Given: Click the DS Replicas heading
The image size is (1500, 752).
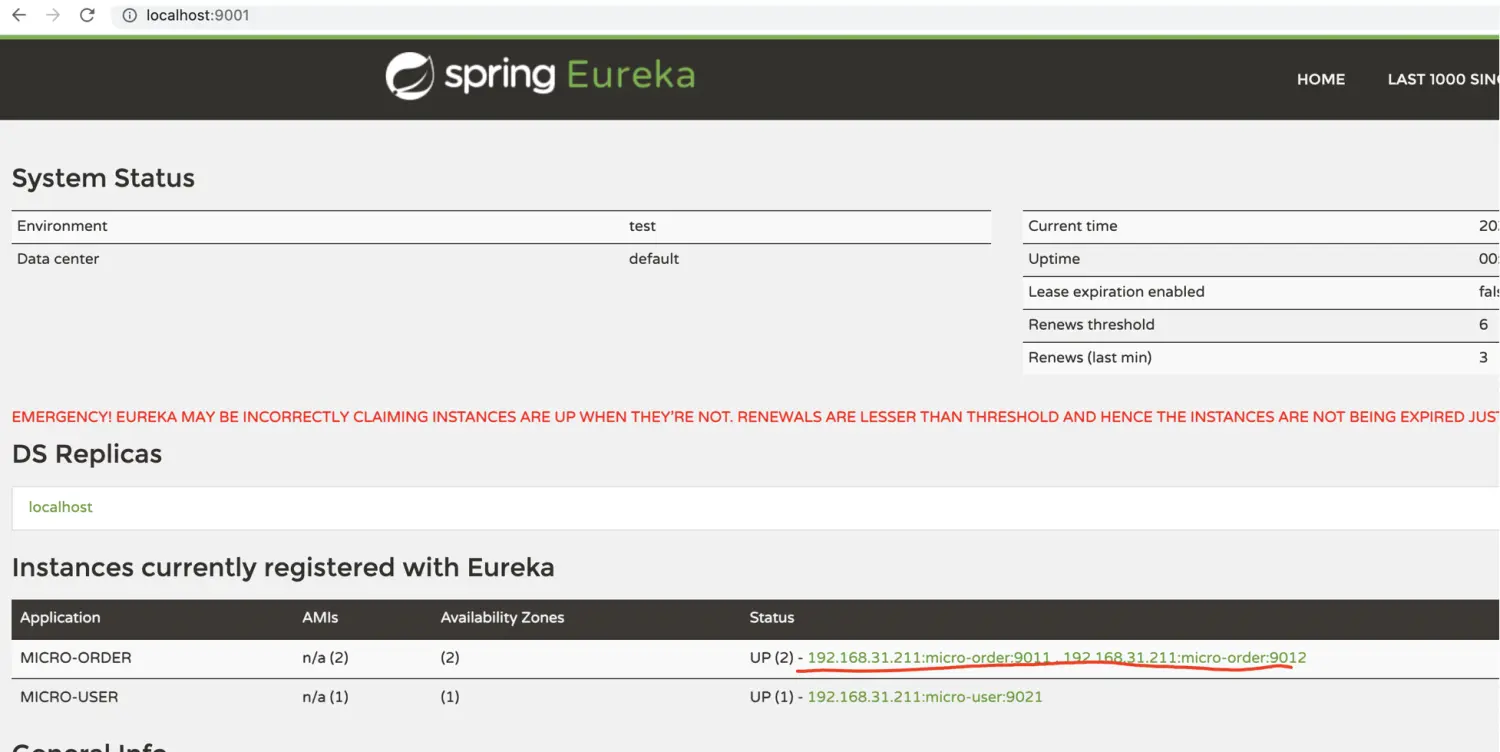Looking at the screenshot, I should [87, 454].
